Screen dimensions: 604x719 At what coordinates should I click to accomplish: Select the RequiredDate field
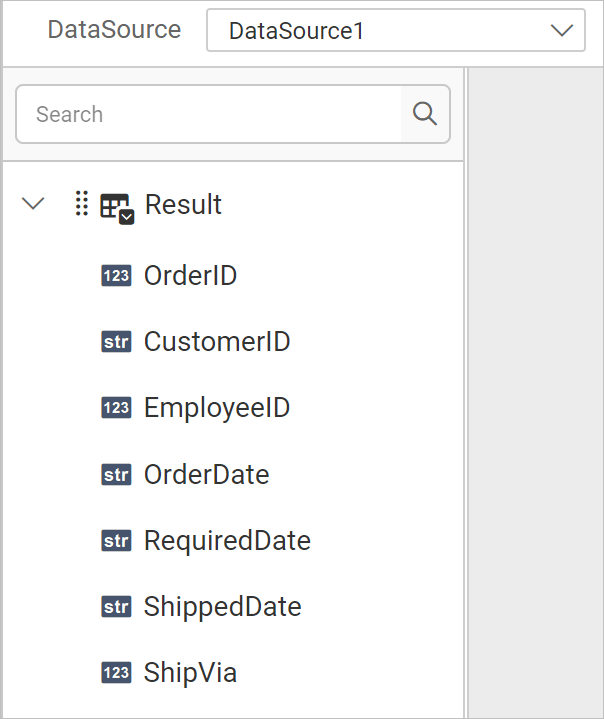coord(227,541)
